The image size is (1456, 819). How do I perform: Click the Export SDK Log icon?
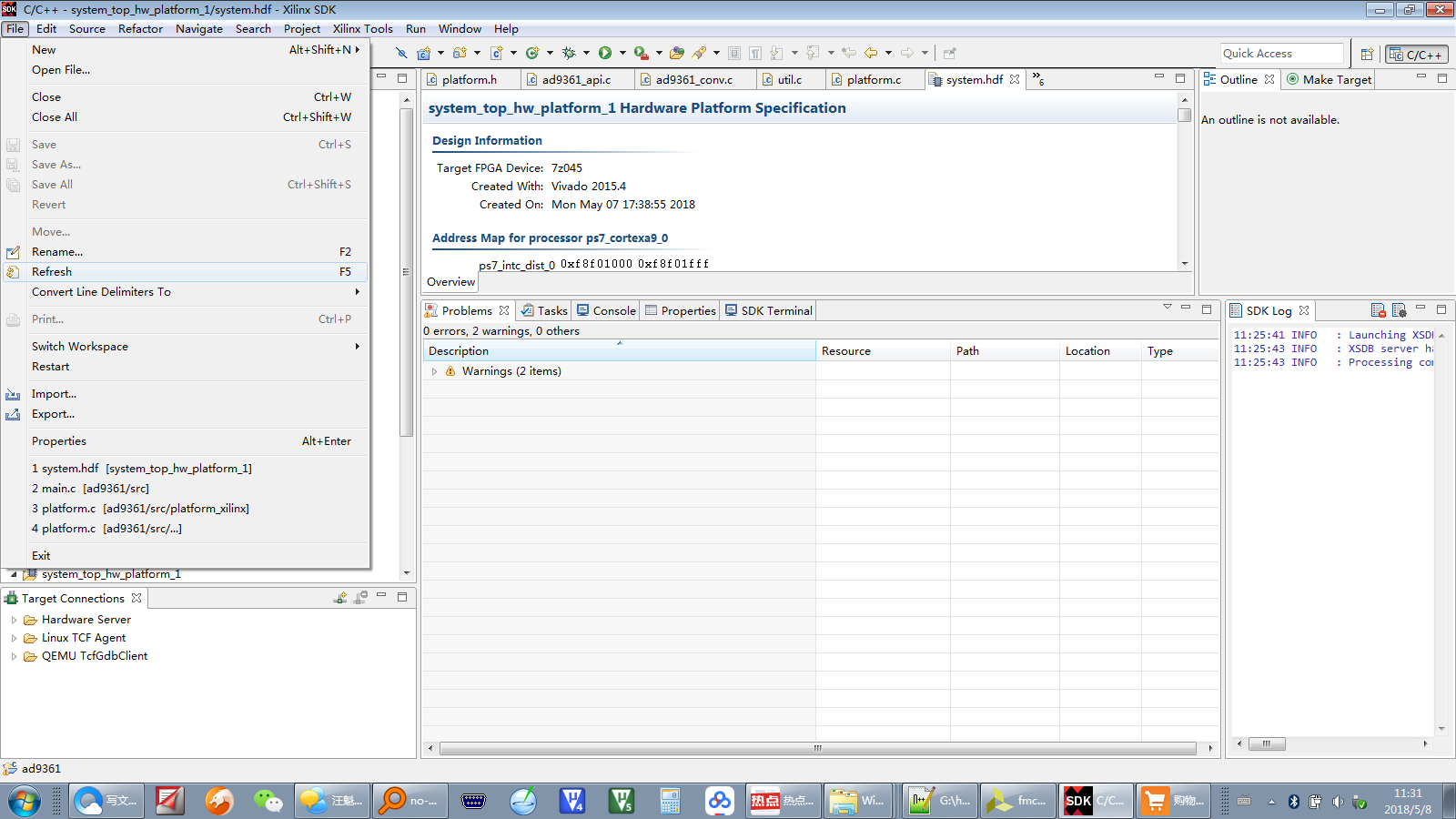1400,310
